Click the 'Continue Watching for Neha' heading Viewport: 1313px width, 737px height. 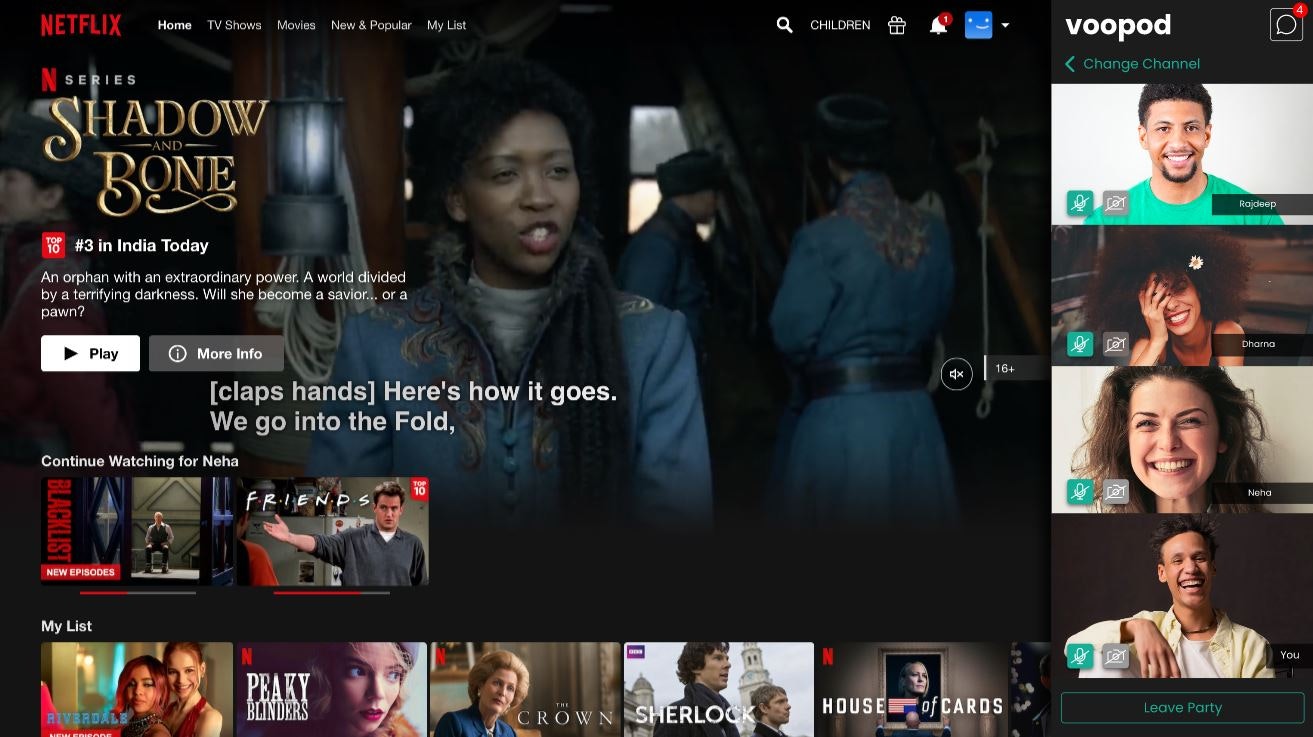pos(140,461)
